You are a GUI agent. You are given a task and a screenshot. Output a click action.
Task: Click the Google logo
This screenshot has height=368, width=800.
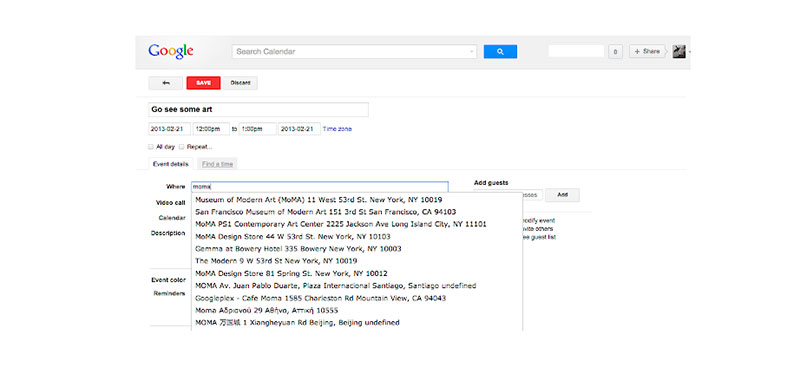pos(170,52)
